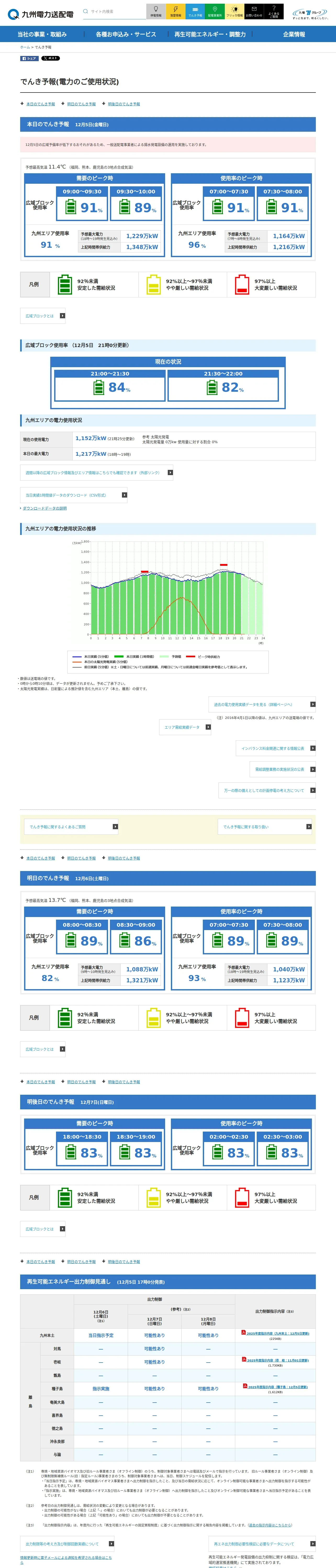Download 当日実績1時間値データ CSV file
336x1568 pixels.
coord(74,495)
